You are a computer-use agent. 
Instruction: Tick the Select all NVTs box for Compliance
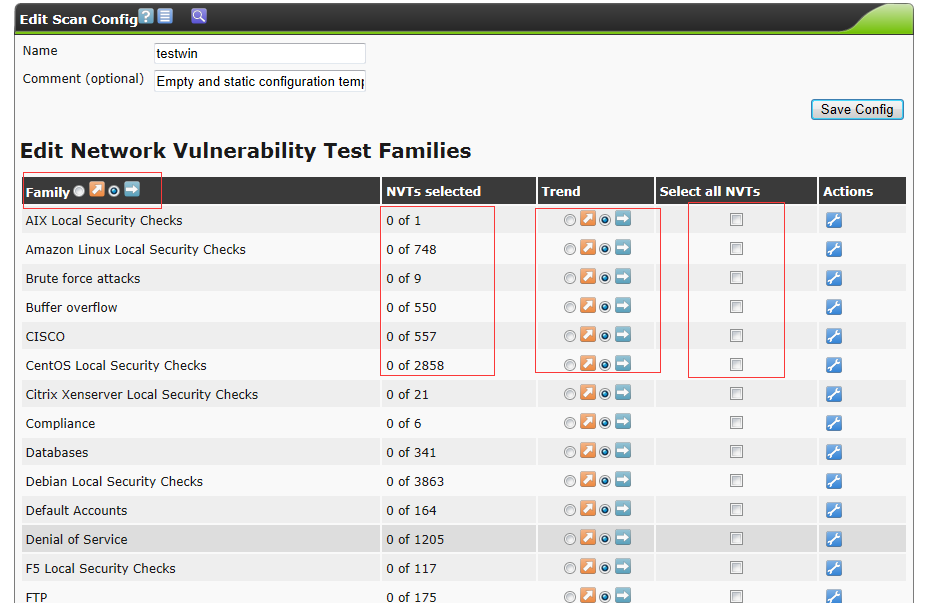736,423
